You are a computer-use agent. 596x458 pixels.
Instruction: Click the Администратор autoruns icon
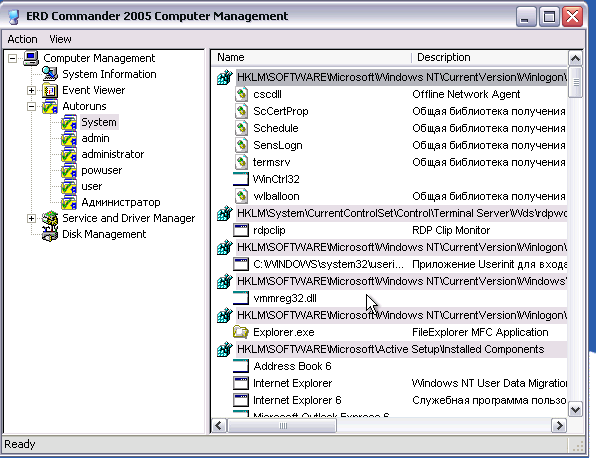pyautogui.click(x=69, y=202)
